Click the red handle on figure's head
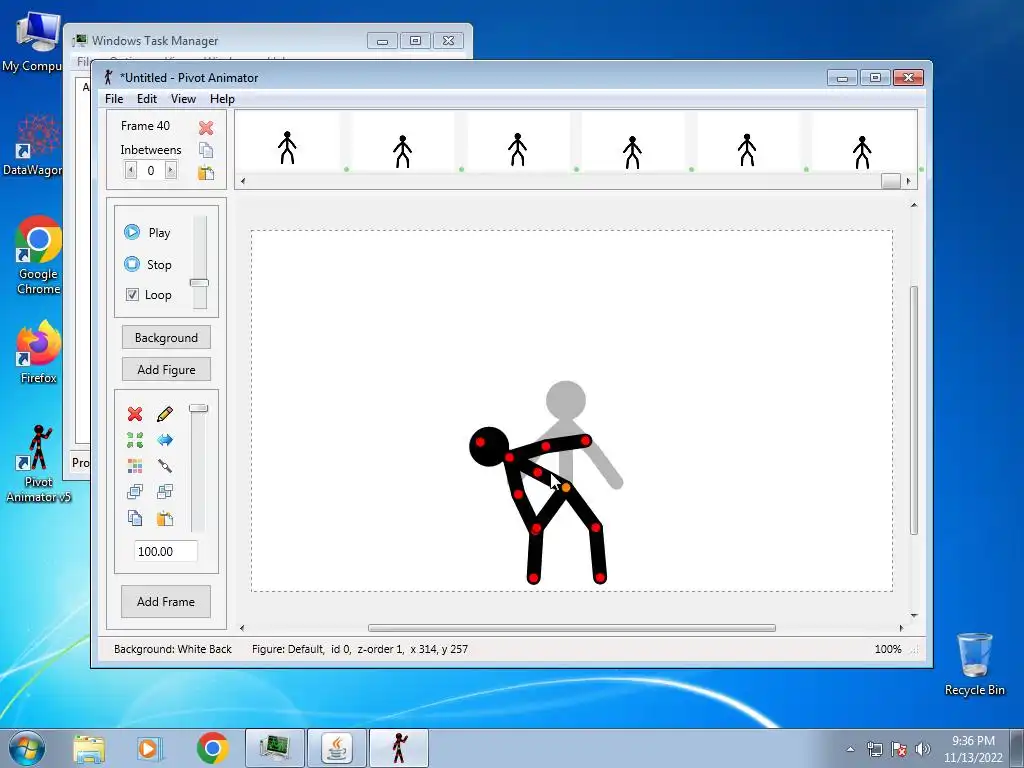The image size is (1024, 768). [x=481, y=442]
